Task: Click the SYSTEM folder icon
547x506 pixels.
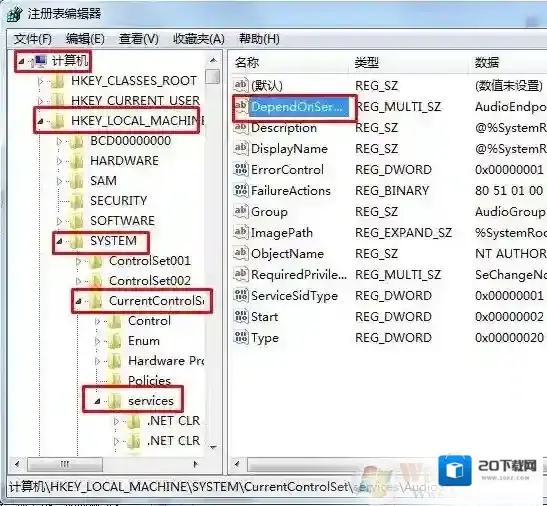Action: (x=77, y=241)
